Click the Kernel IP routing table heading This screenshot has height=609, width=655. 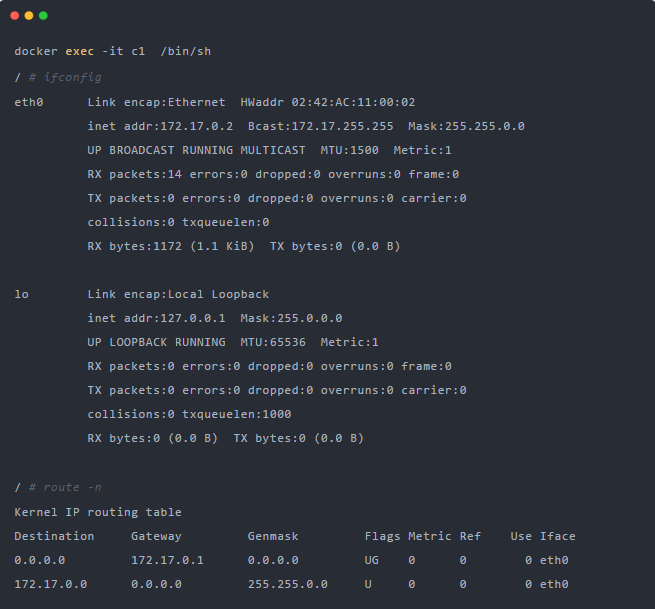[98, 512]
